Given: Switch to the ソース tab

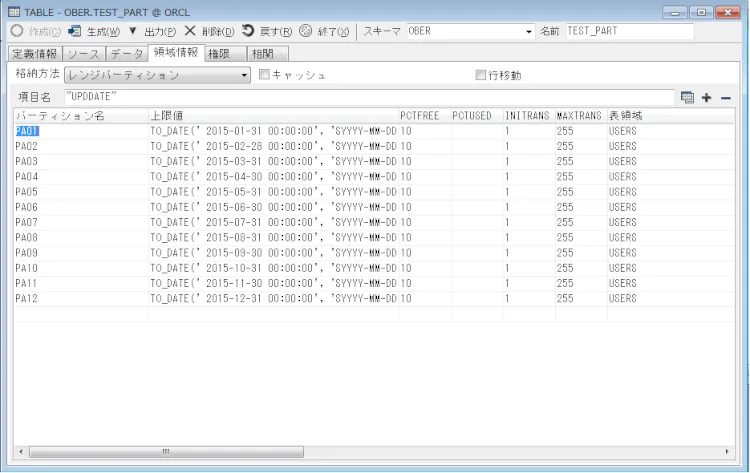Looking at the screenshot, I should click(x=84, y=54).
